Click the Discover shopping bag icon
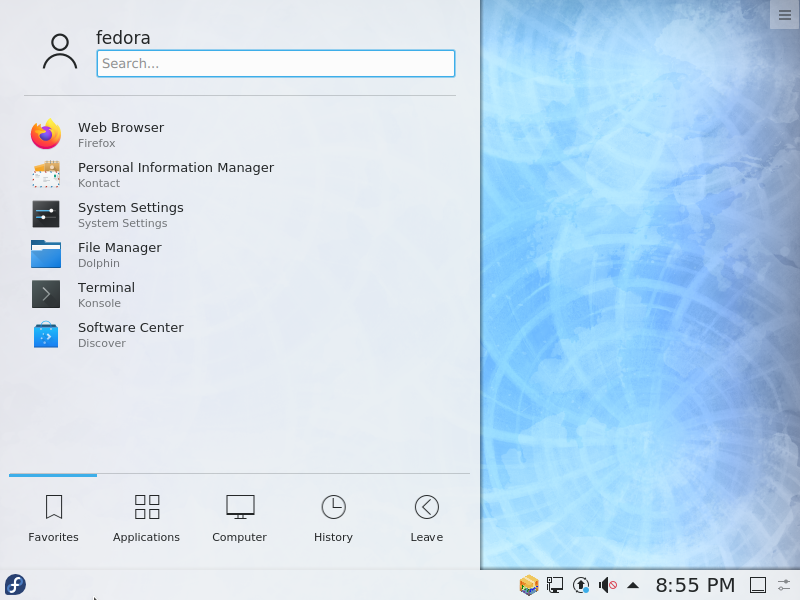 [46, 334]
